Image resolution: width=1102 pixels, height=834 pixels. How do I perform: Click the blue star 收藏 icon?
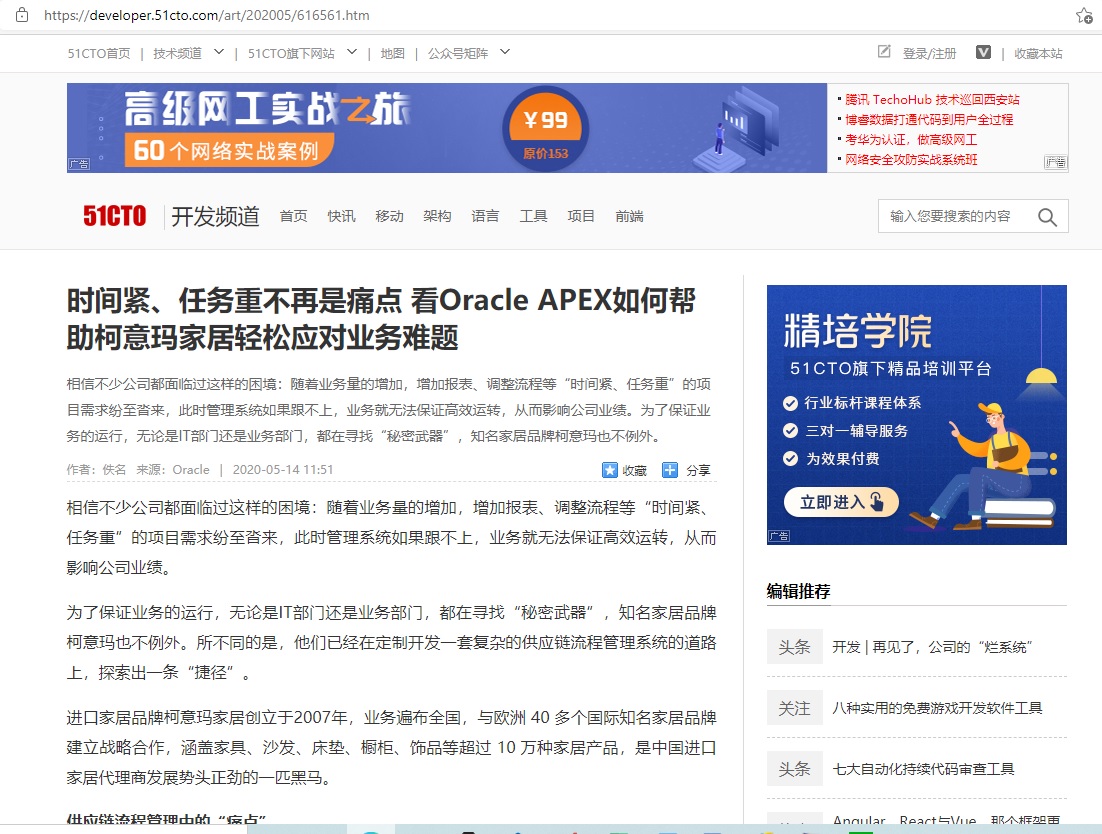pyautogui.click(x=609, y=469)
